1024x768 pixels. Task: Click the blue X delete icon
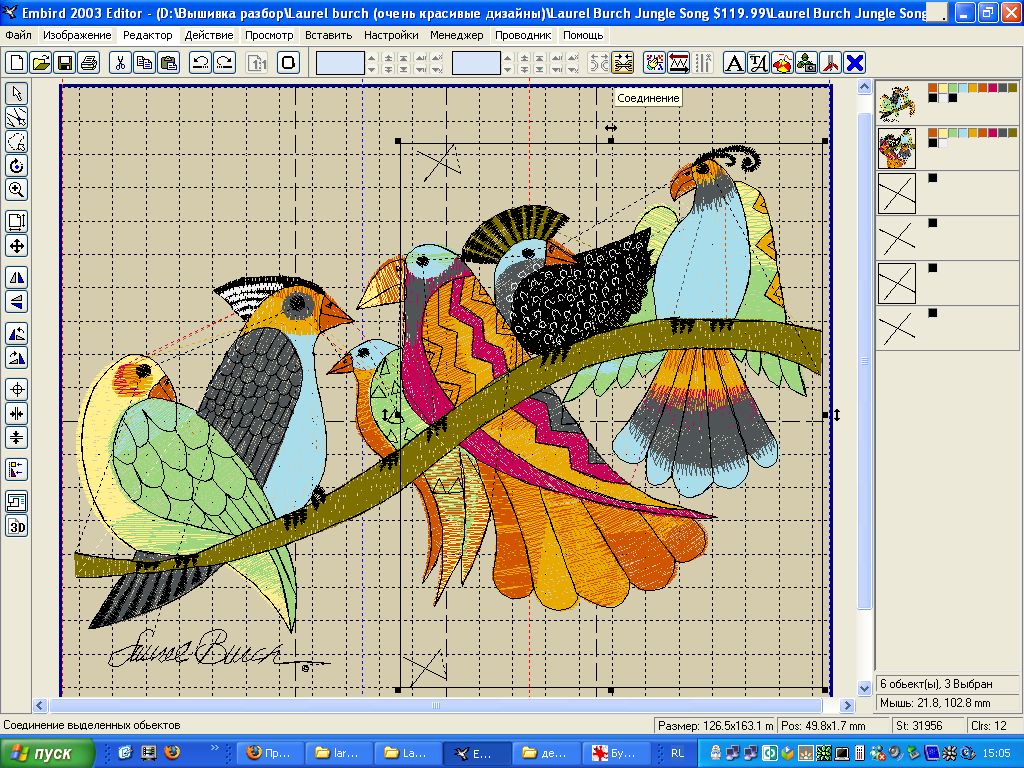tap(855, 63)
